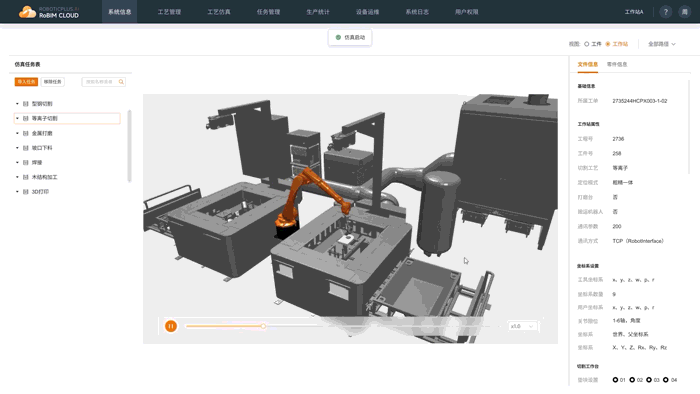Click the orange 导入任务 button
This screenshot has height=394, width=700.
pyautogui.click(x=26, y=82)
